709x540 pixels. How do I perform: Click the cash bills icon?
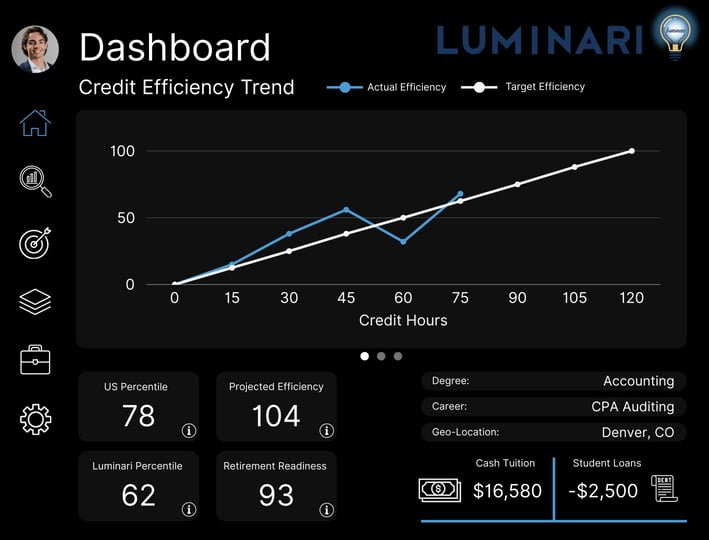[440, 490]
